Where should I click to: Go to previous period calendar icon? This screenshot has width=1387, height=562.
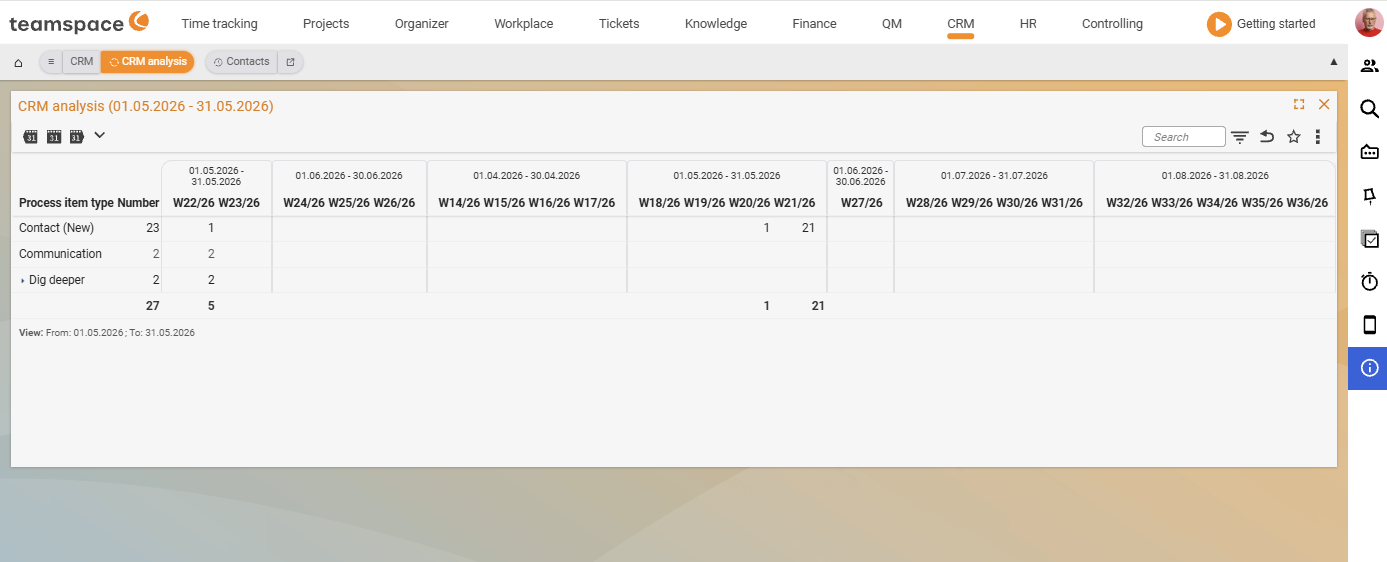click(x=30, y=136)
